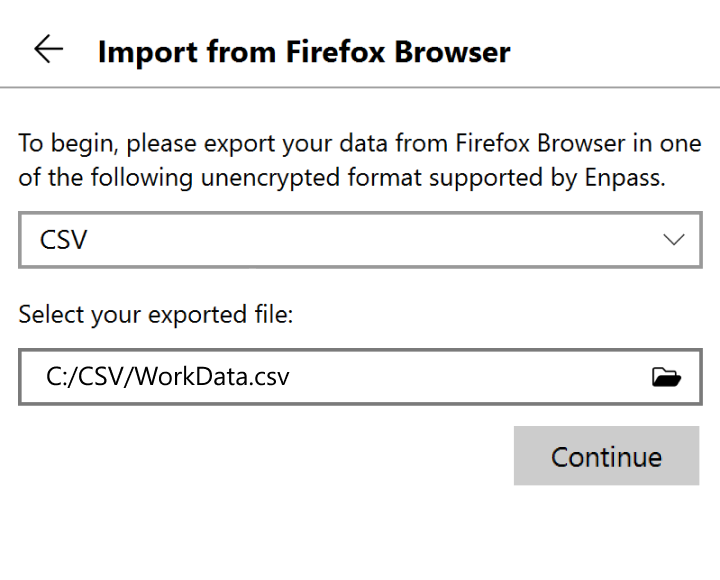Expand the format list via chevron arrow
Image resolution: width=720 pixels, height=580 pixels.
(674, 239)
